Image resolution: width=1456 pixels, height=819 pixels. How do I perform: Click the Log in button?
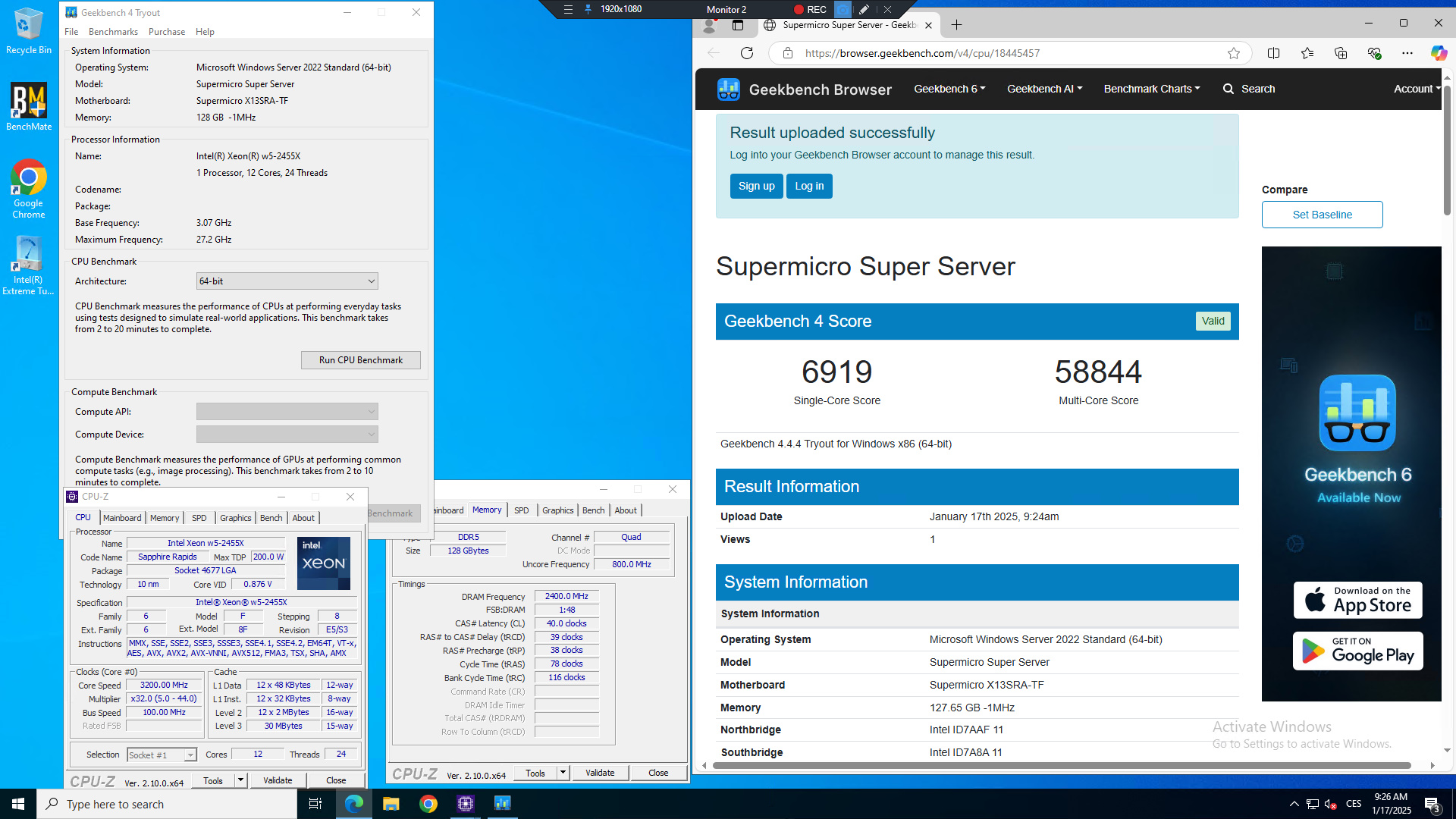[x=809, y=187]
